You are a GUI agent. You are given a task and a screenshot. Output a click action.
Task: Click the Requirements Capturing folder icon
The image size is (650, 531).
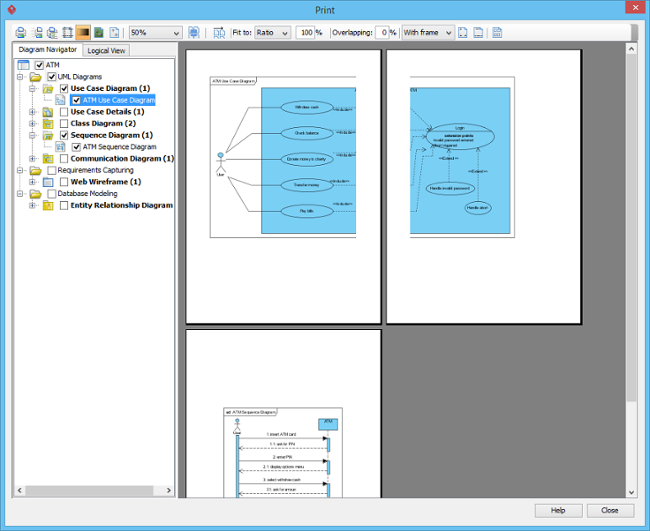(x=36, y=170)
